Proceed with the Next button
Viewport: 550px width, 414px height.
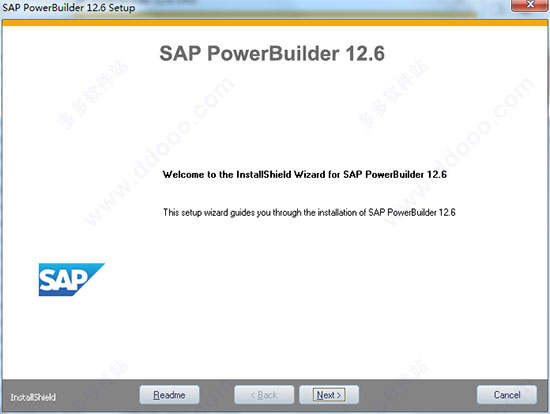pos(329,395)
